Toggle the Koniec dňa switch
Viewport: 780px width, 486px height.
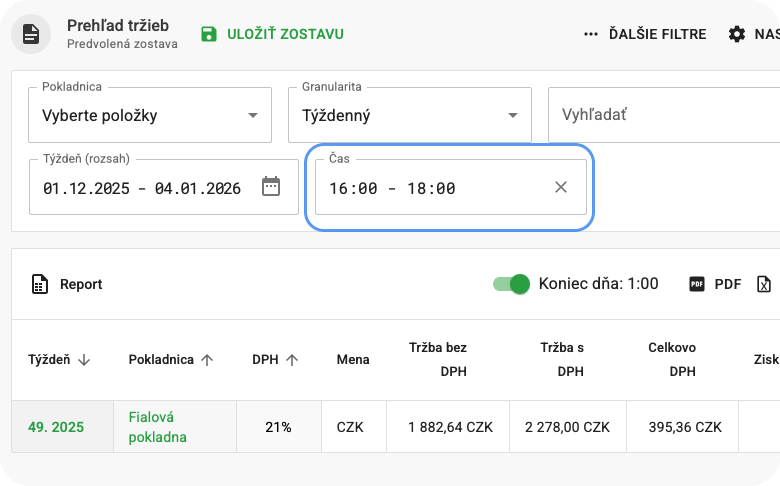tap(511, 284)
